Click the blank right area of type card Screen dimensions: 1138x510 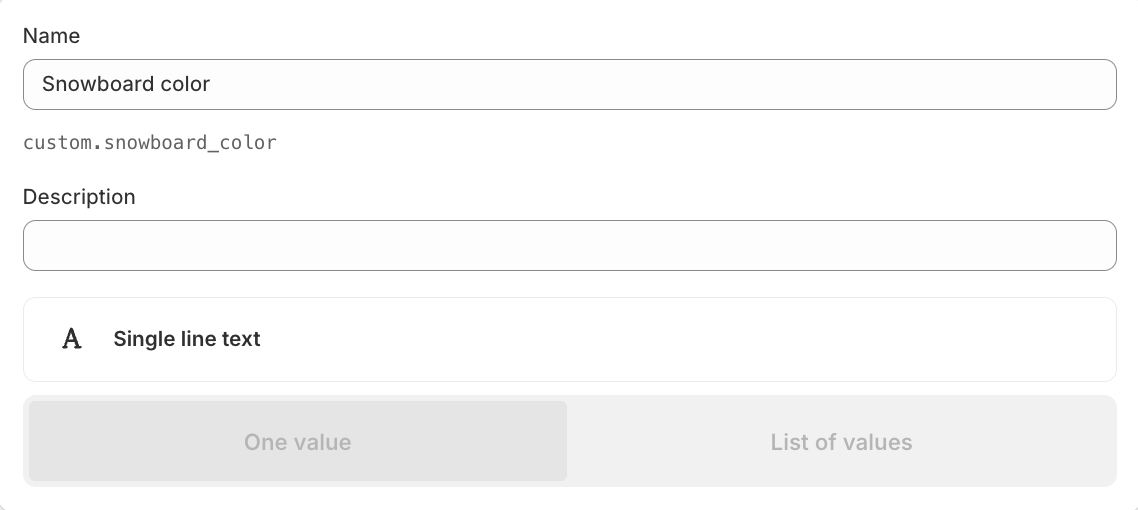(x=871, y=340)
